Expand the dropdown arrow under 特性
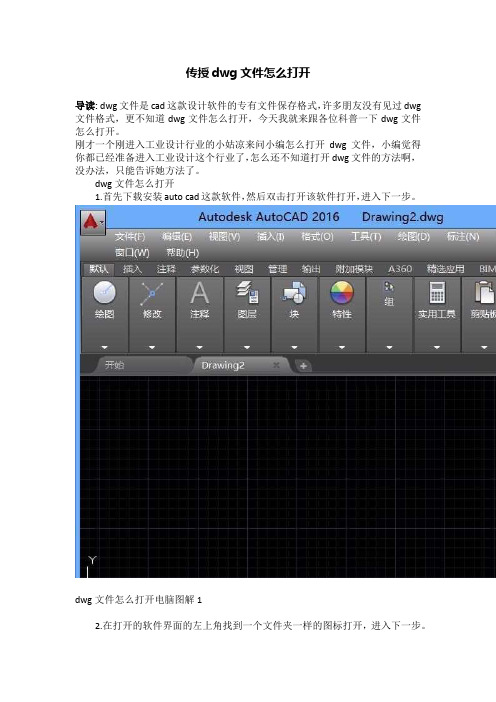Screen dimensions: 496x702 342,347
